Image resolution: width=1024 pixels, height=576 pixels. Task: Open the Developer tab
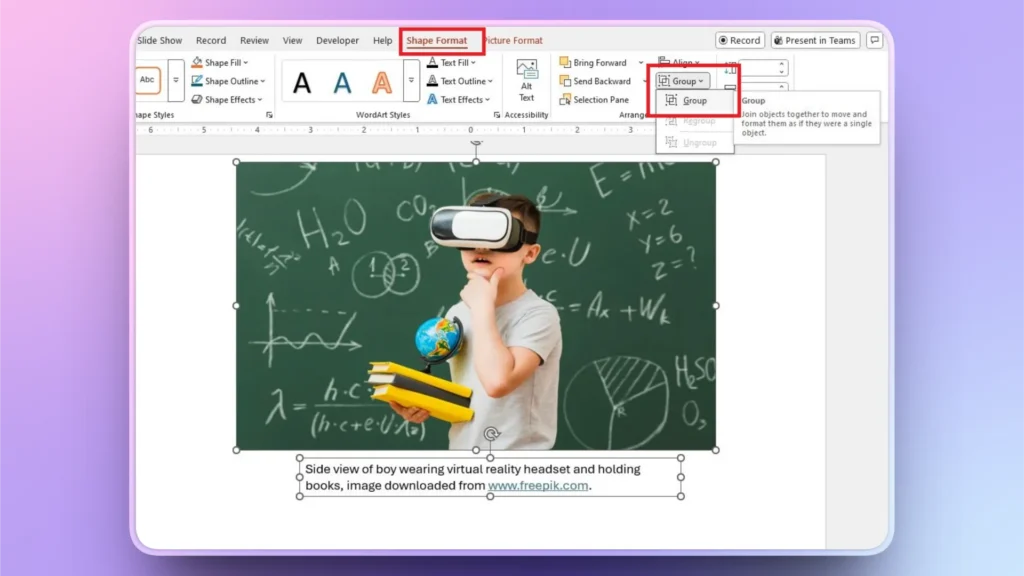coord(337,40)
